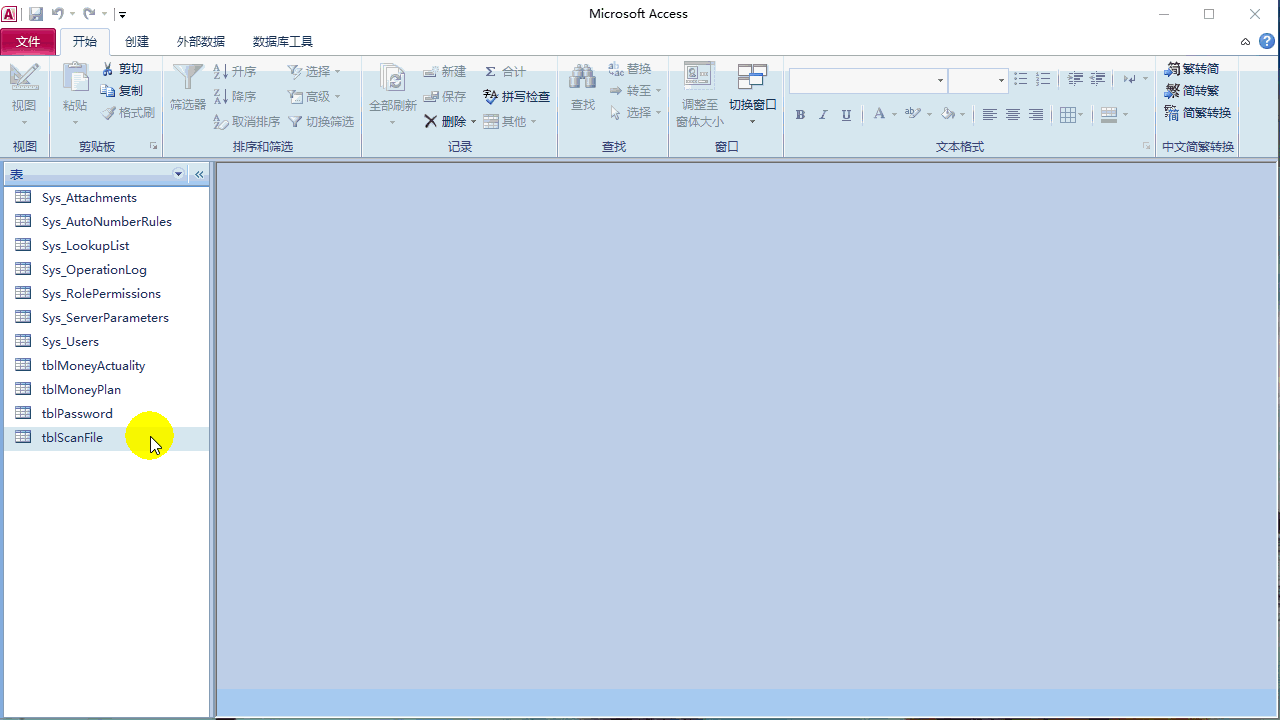Toggle Italic formatting

point(823,115)
